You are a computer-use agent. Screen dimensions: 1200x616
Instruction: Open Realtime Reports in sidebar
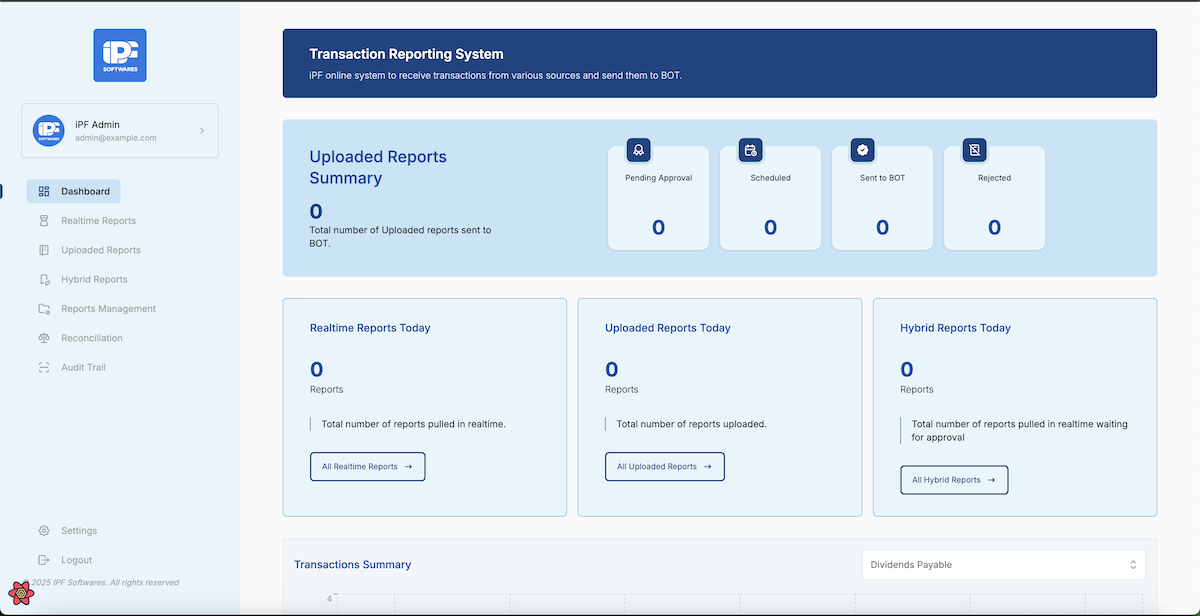98,221
